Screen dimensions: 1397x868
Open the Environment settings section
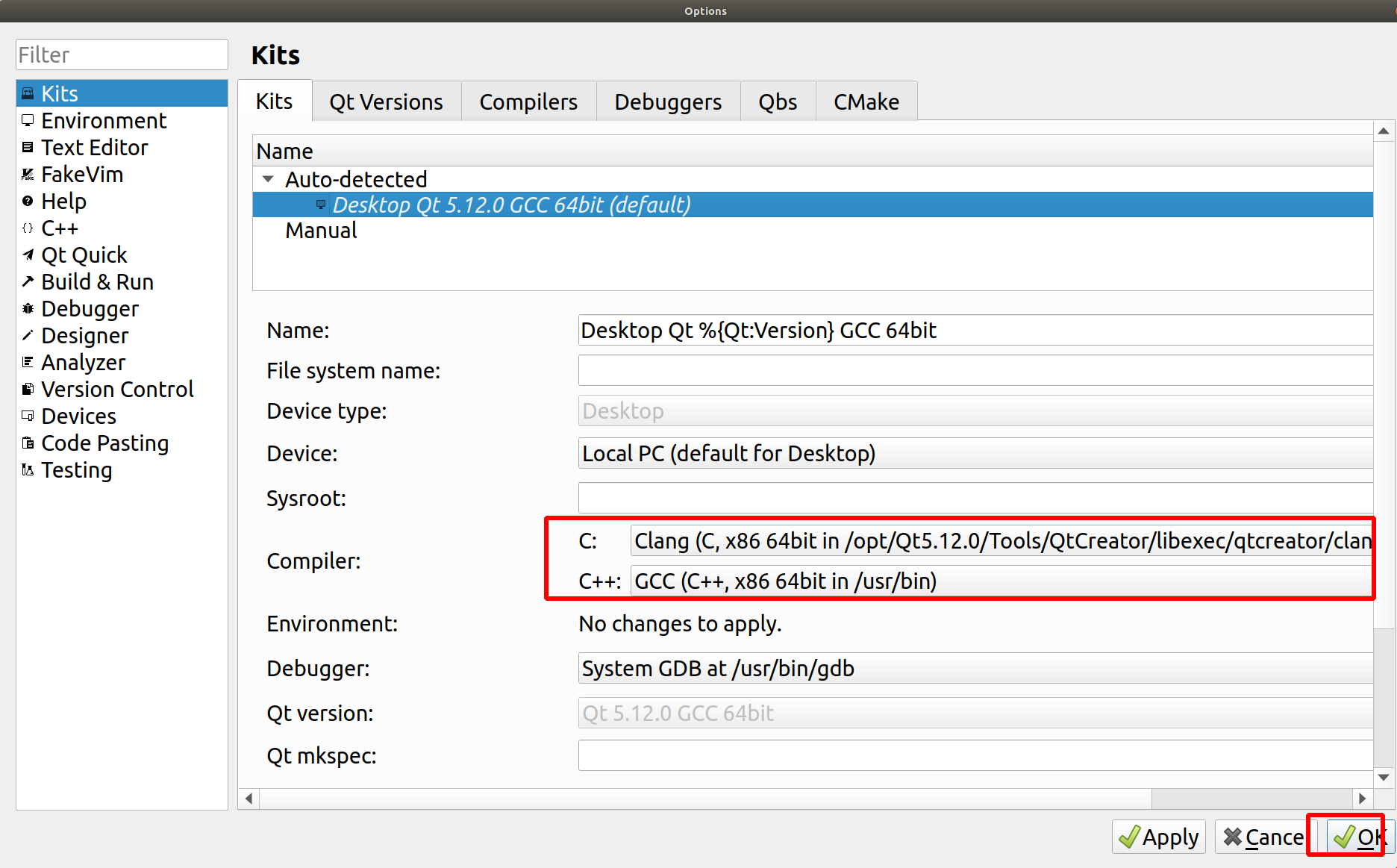click(103, 120)
